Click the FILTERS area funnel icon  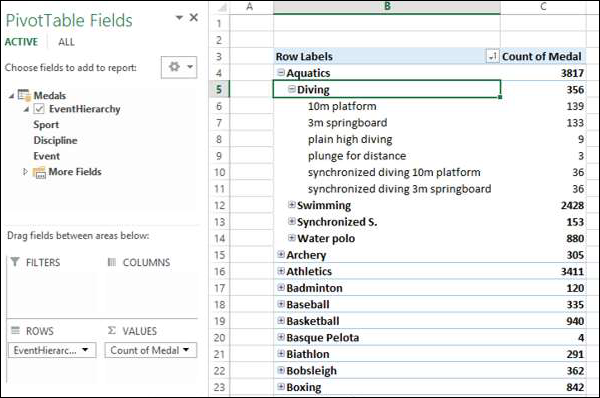[x=15, y=262]
